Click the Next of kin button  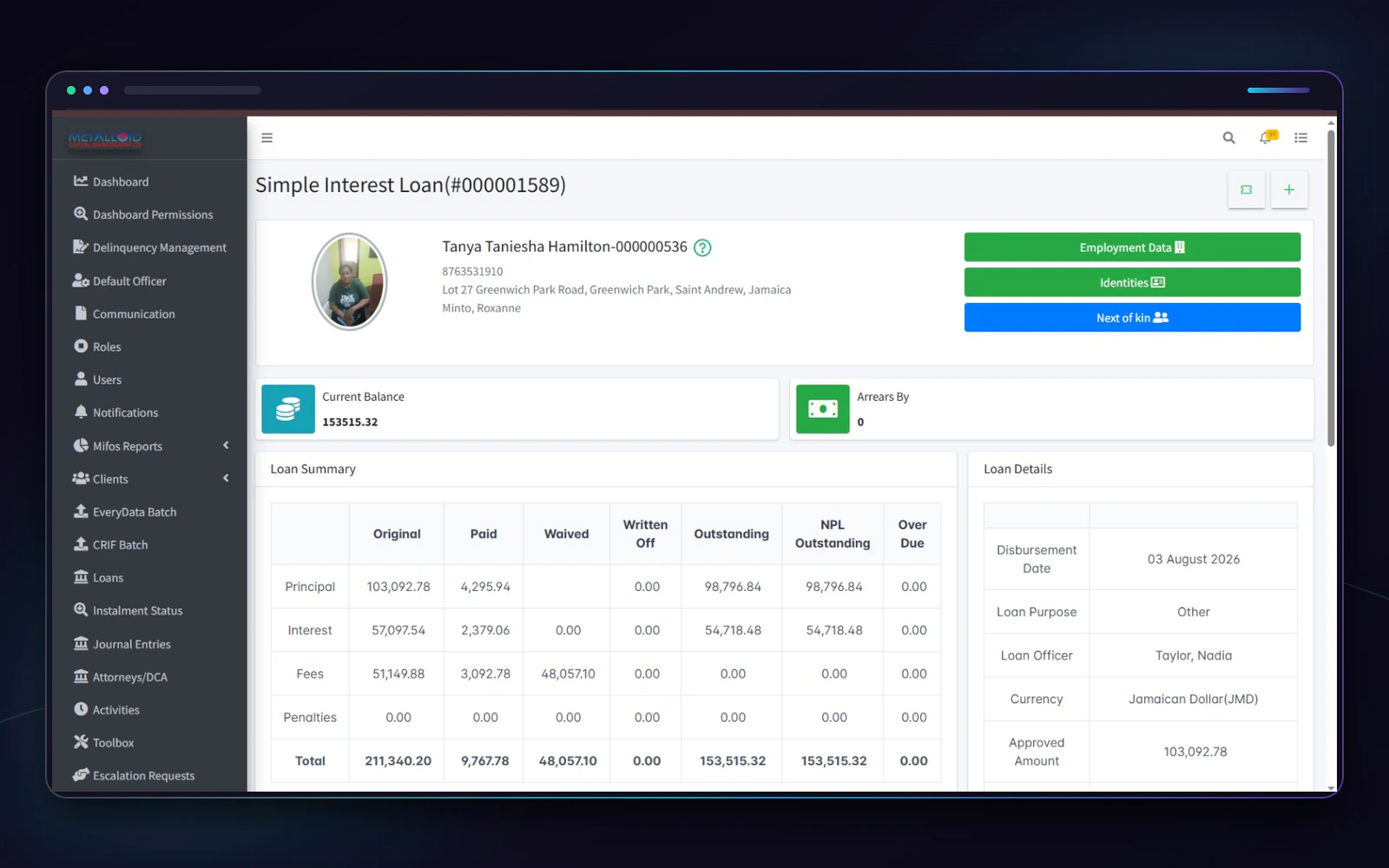coord(1132,318)
